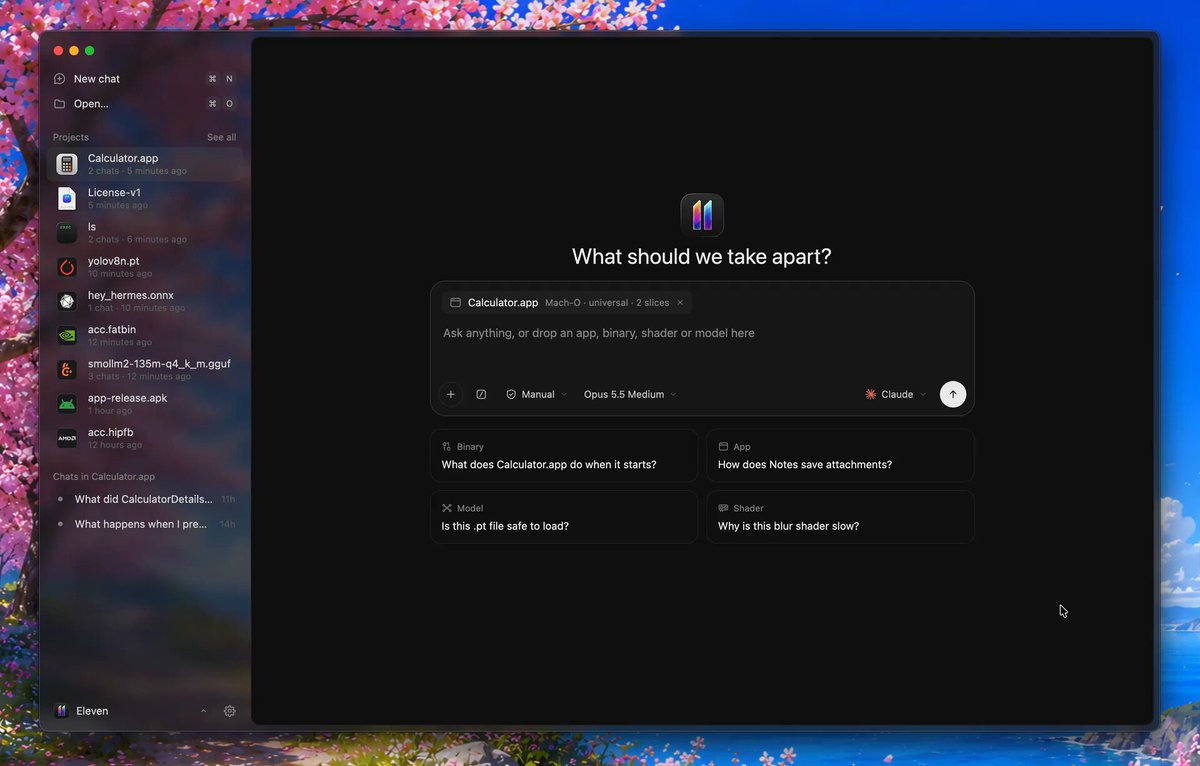Click the Open... label in sidebar
Screen dimensions: 1200x766
click(91, 104)
